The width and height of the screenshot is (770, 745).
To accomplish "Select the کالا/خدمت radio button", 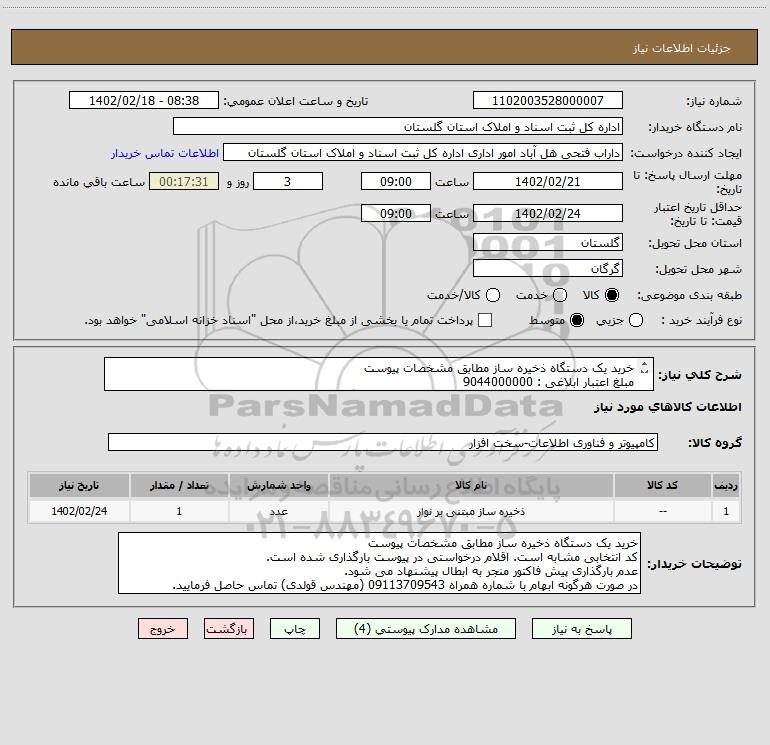I will (x=493, y=295).
